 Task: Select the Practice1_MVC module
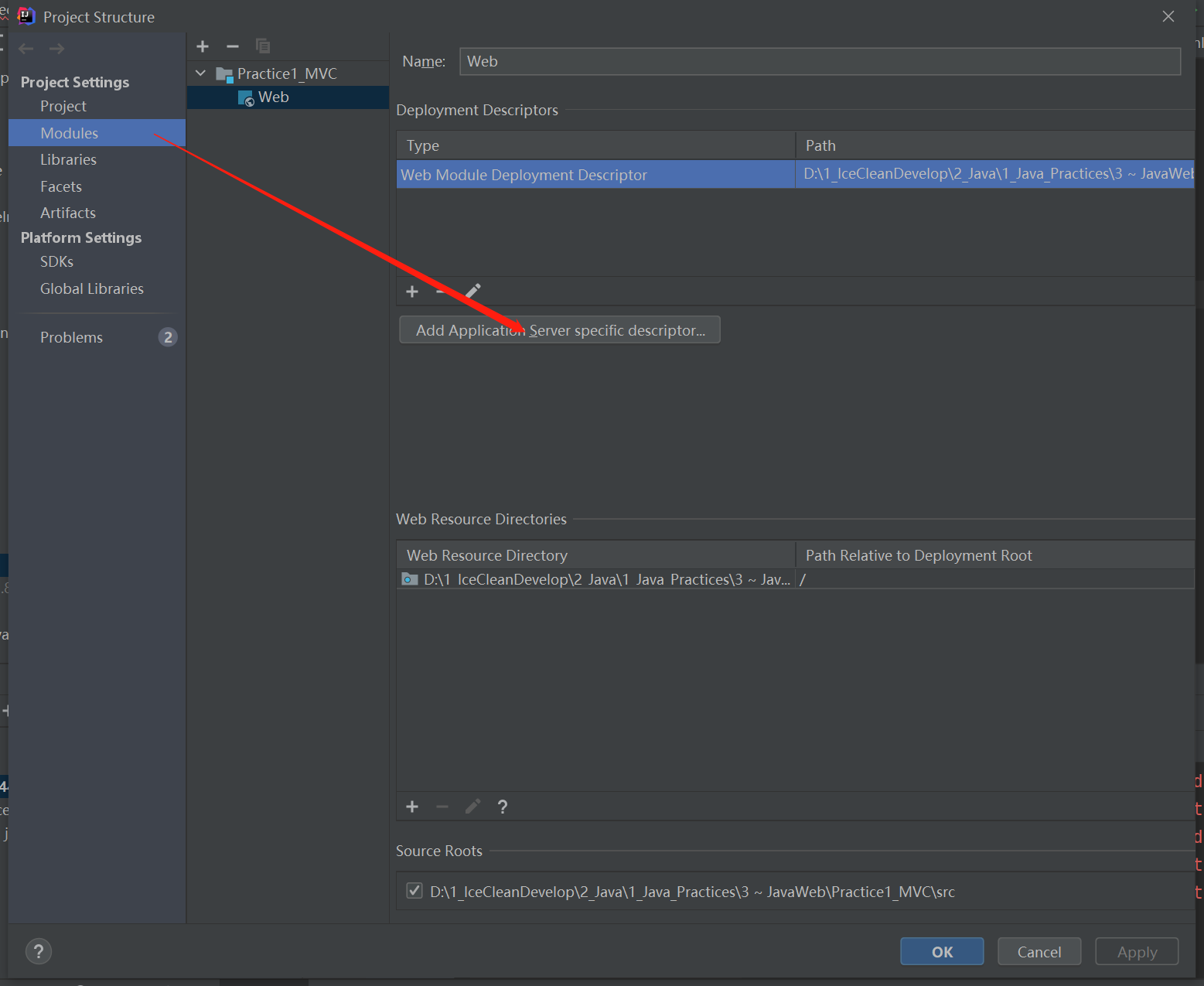tap(287, 73)
